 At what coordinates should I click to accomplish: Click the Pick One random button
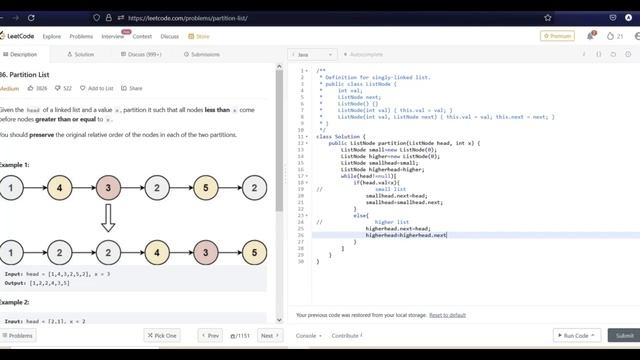pyautogui.click(x=162, y=336)
